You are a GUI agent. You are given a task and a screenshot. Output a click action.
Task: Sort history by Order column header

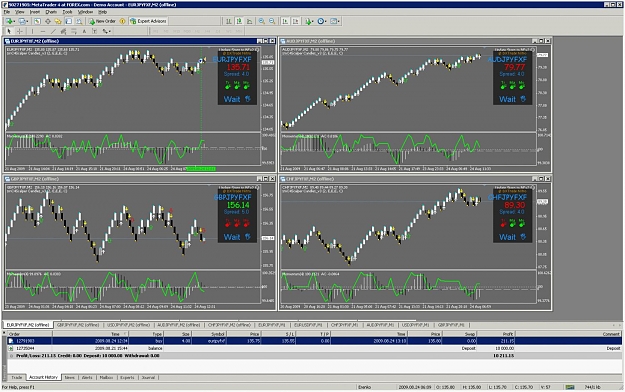29,334
